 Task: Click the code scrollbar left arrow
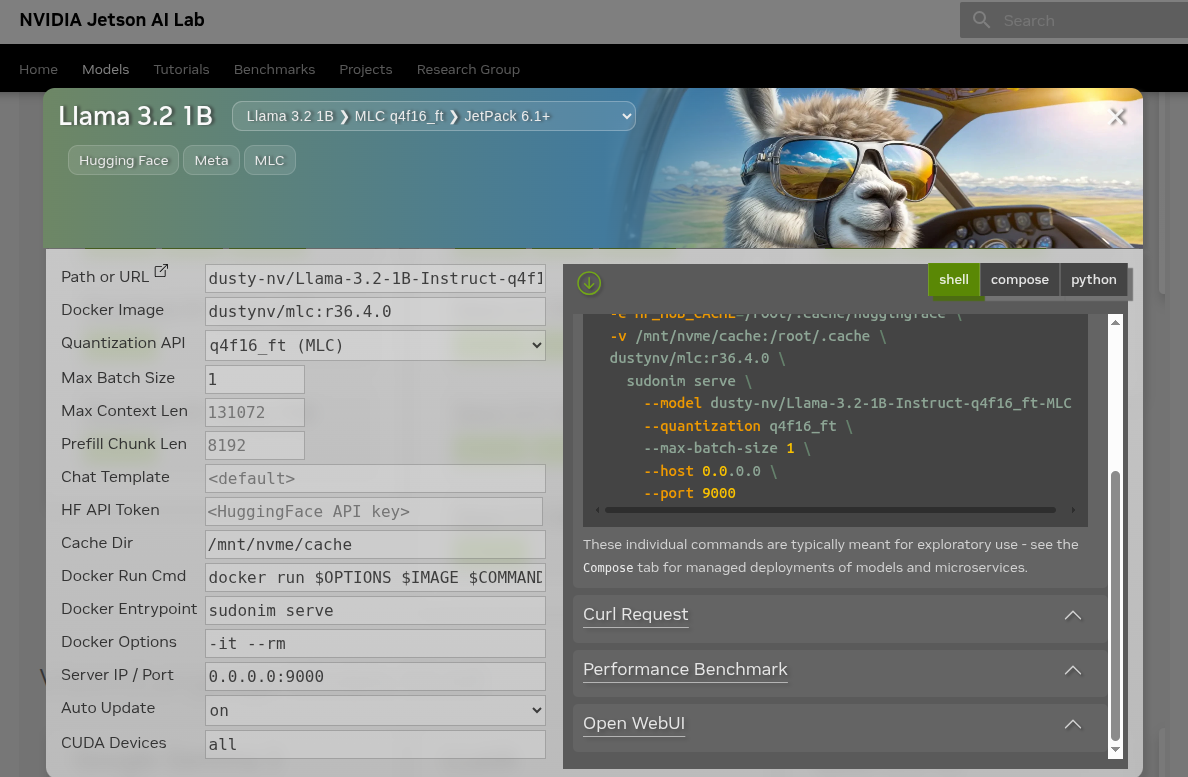click(x=598, y=510)
